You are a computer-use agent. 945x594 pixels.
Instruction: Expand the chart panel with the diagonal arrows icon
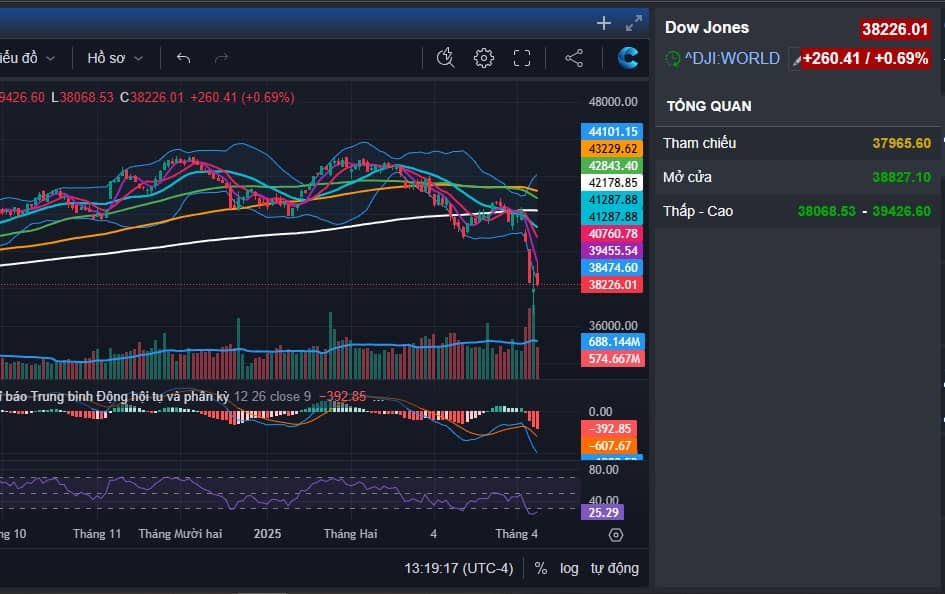coord(633,23)
